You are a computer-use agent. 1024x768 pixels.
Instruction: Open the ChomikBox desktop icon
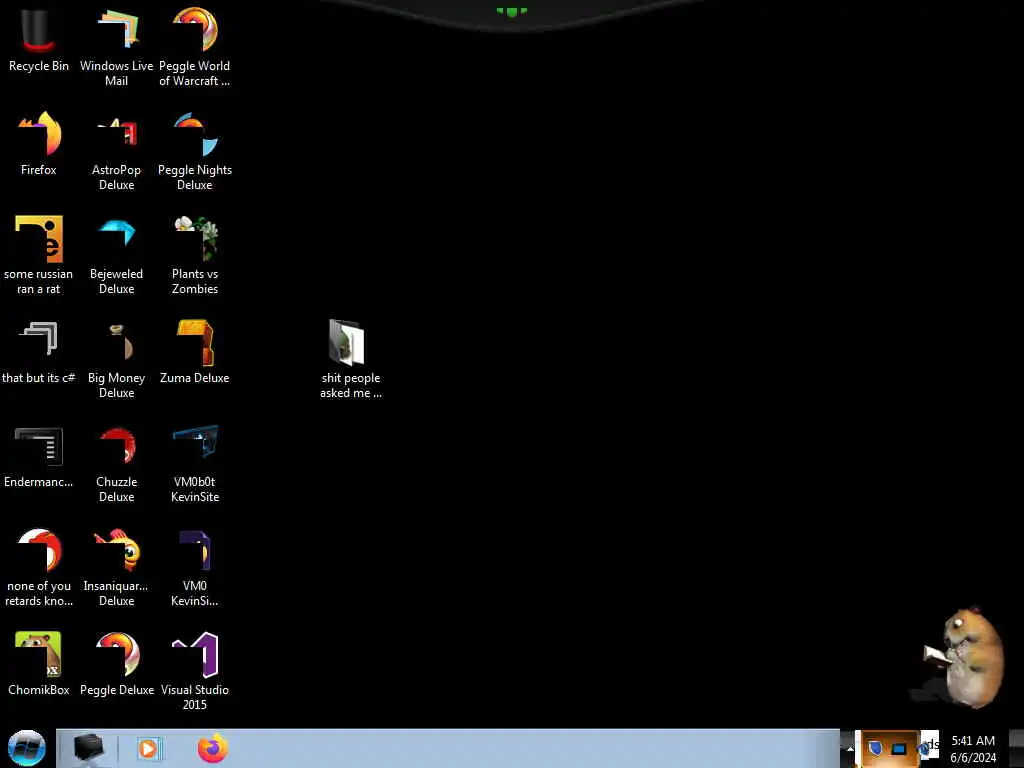point(39,664)
